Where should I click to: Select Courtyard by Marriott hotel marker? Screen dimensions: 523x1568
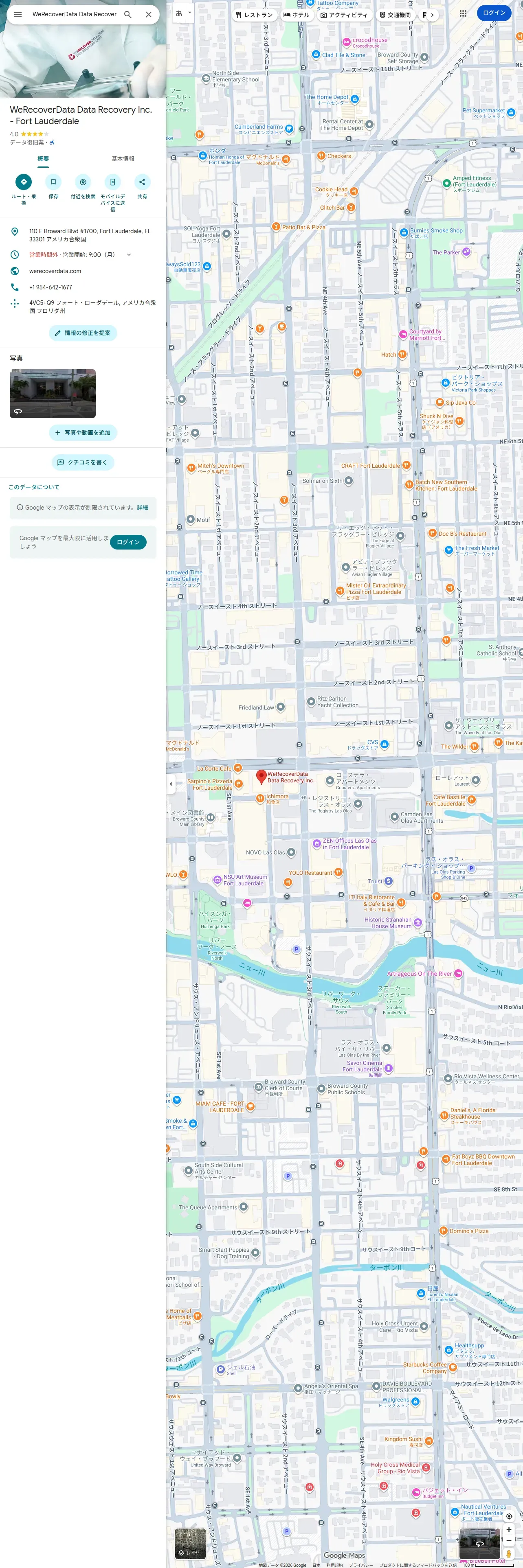click(403, 334)
